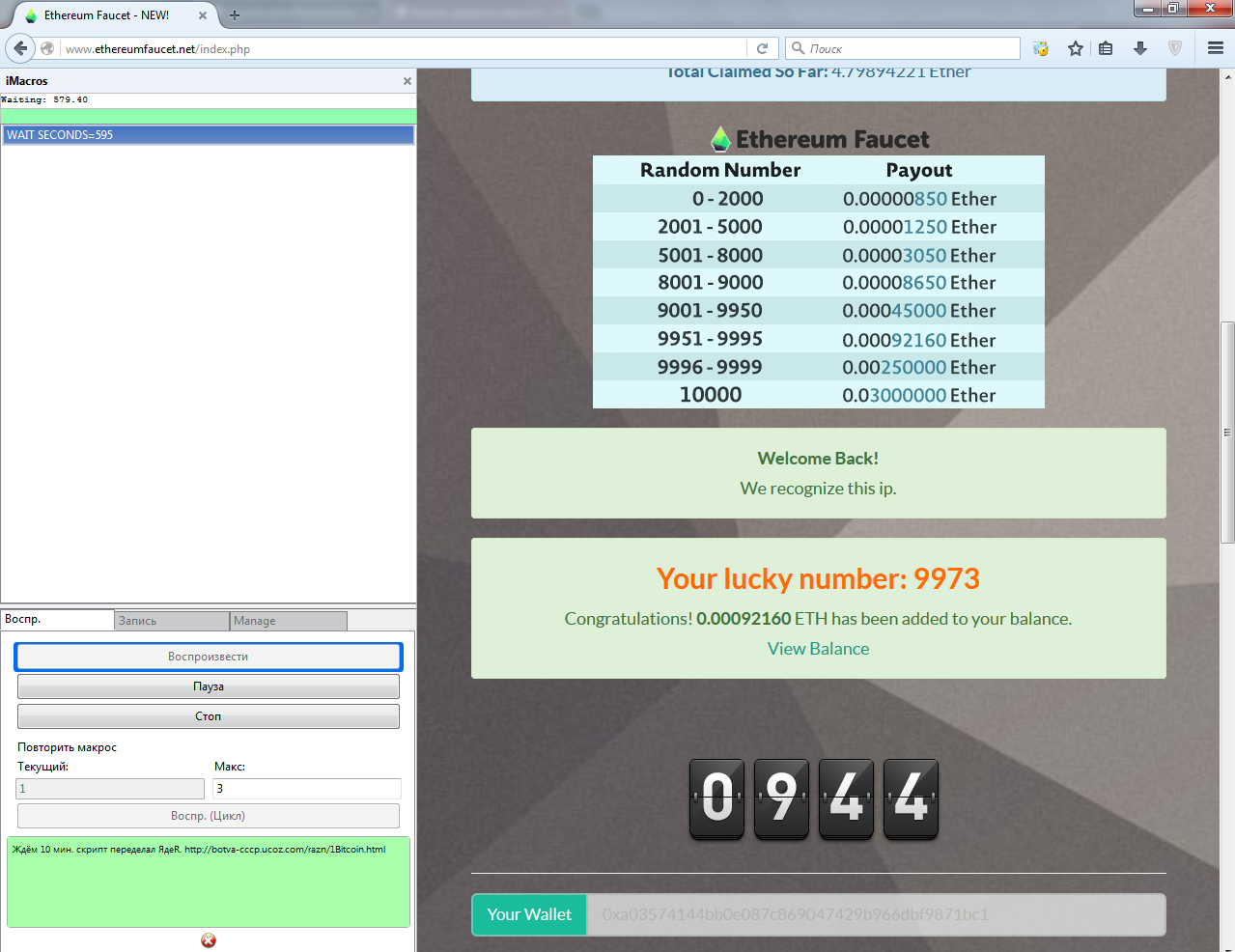The height and width of the screenshot is (952, 1235).
Task: Click the '5001 - 8000' range cell
Action: (x=711, y=255)
